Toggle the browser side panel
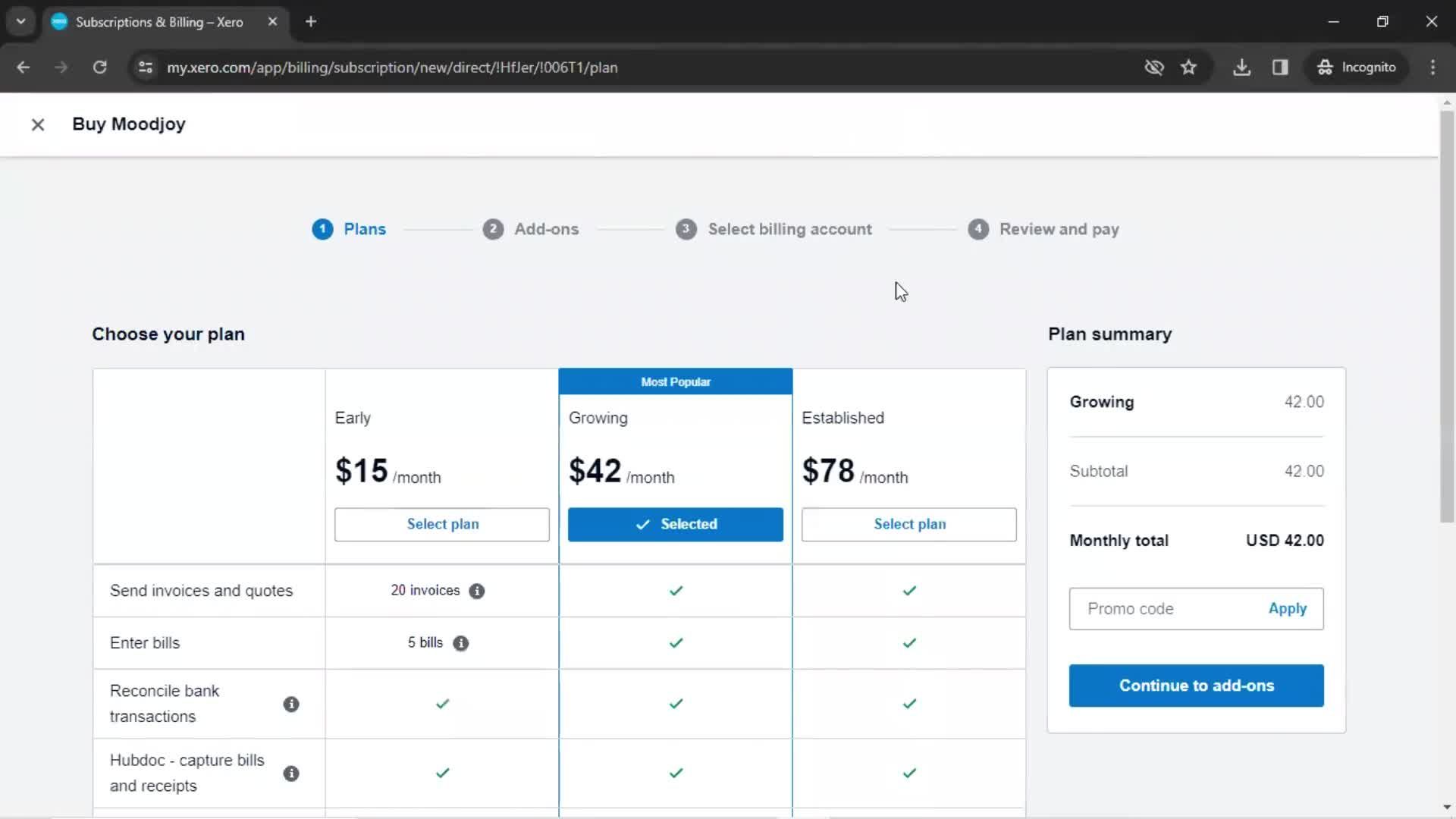 (x=1280, y=67)
